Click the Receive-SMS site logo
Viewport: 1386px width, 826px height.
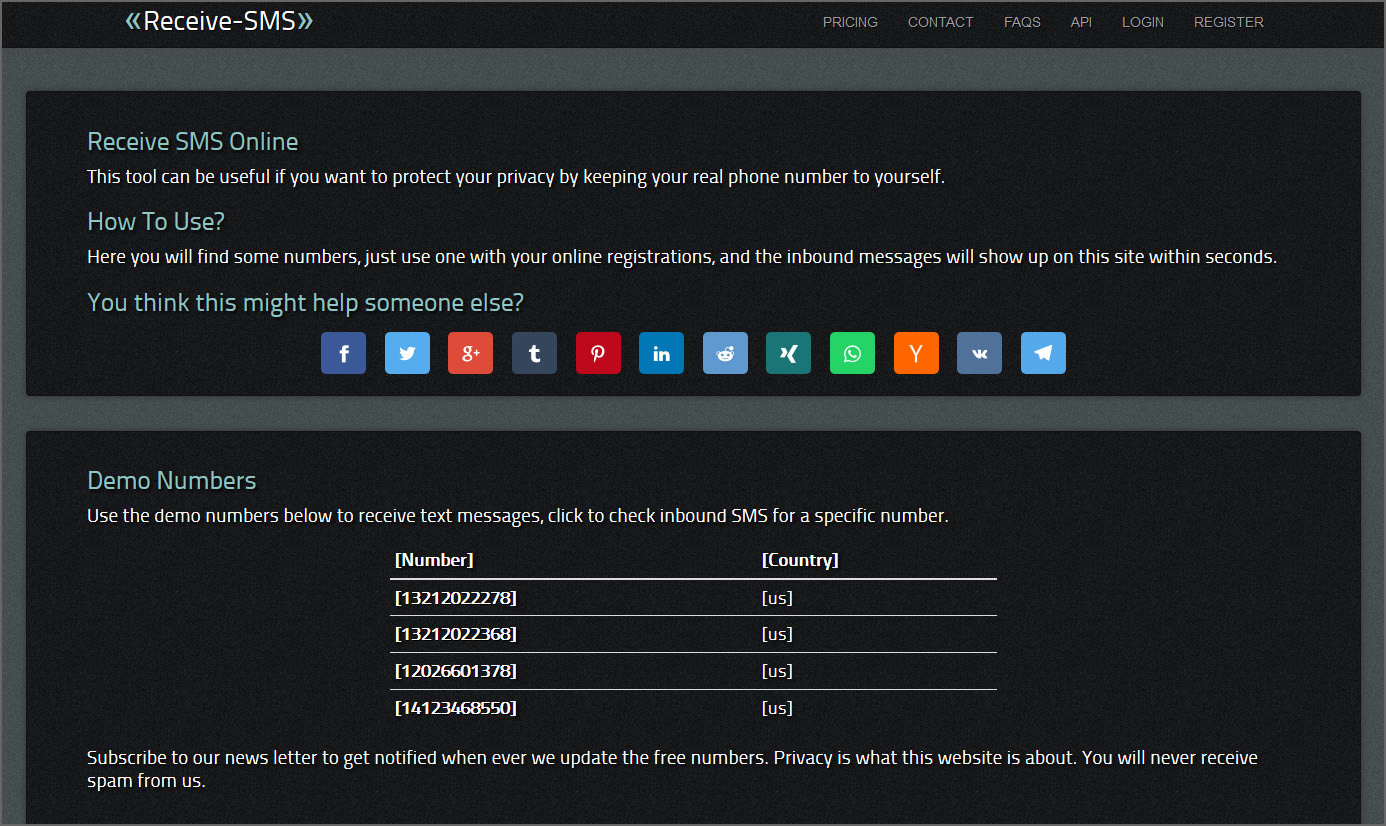click(219, 21)
